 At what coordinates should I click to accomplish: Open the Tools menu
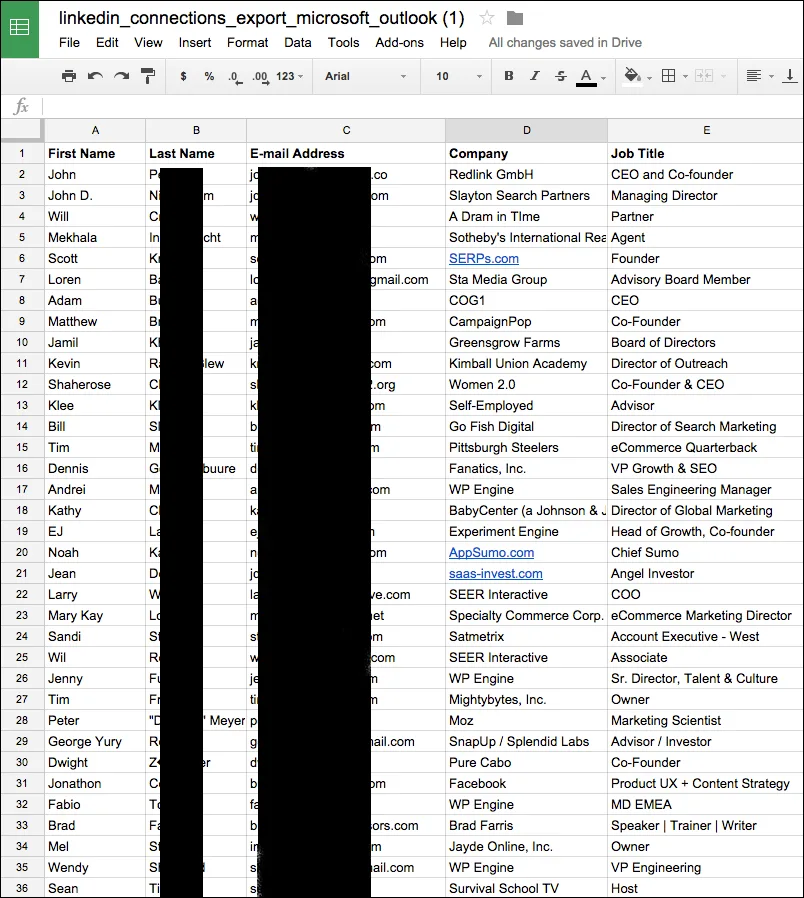[x=344, y=42]
